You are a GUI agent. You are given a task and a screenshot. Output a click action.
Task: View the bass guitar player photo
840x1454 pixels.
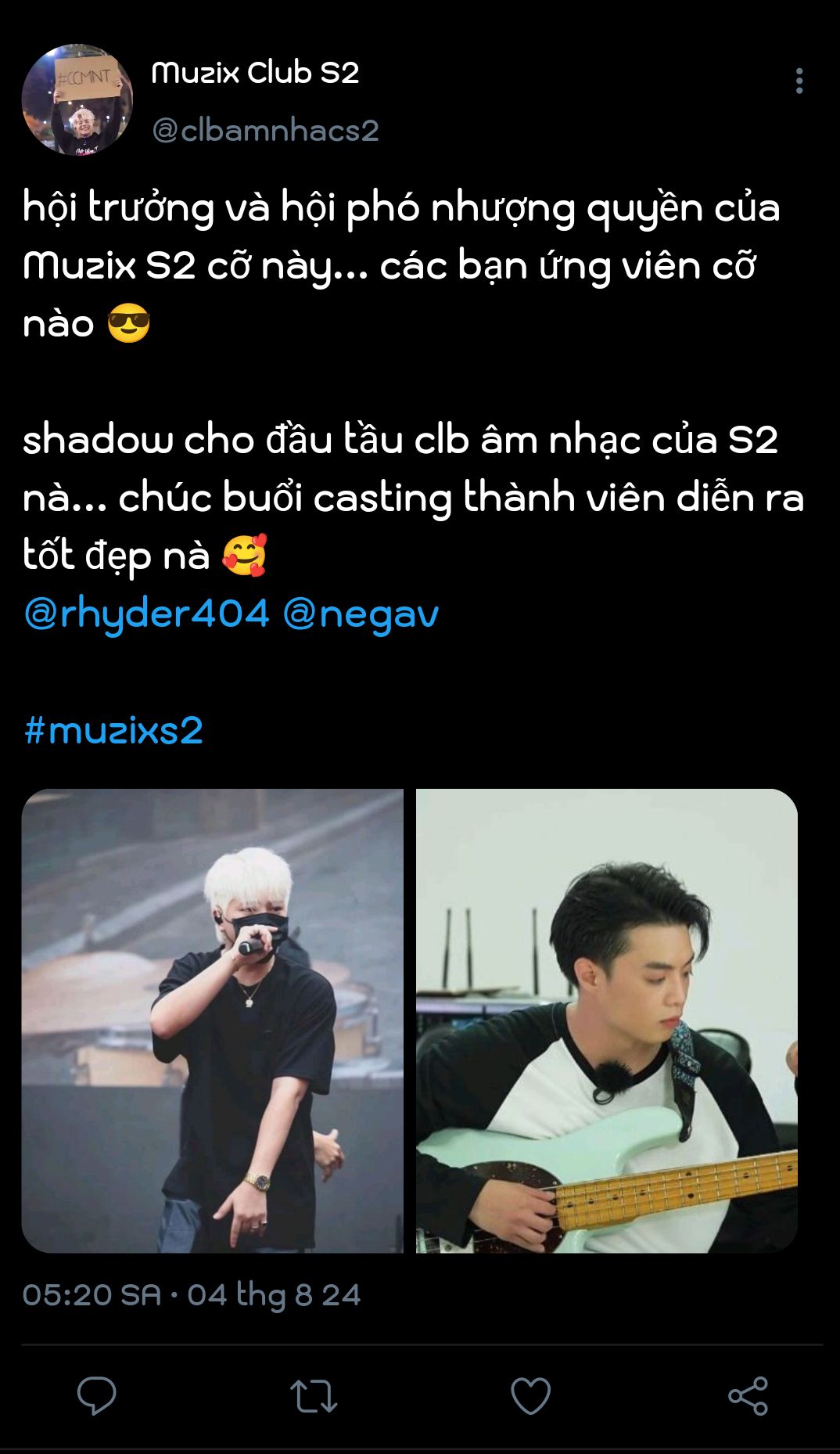pos(607,1020)
